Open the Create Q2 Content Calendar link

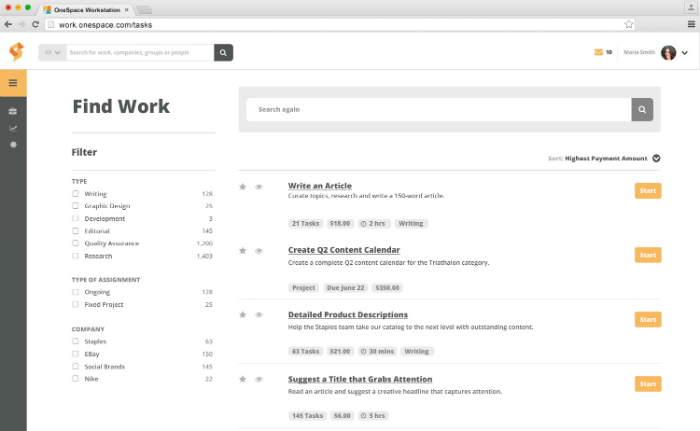[x=344, y=250]
